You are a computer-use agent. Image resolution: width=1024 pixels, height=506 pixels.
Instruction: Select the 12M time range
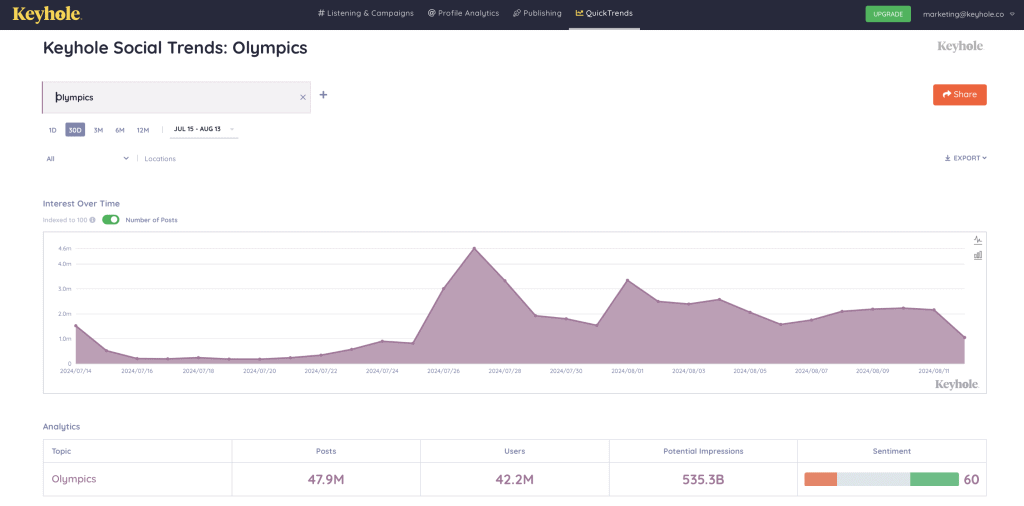[143, 130]
